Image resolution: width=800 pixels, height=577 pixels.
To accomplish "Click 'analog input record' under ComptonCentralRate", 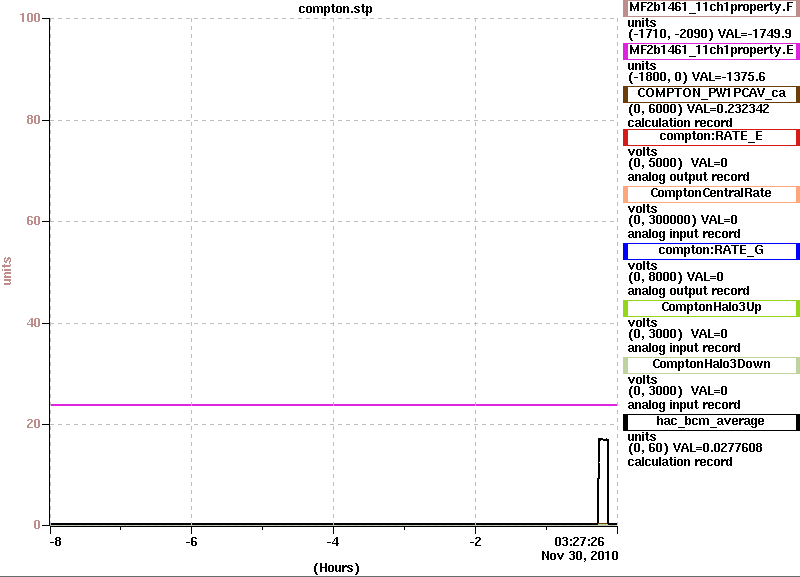I will (x=684, y=234).
